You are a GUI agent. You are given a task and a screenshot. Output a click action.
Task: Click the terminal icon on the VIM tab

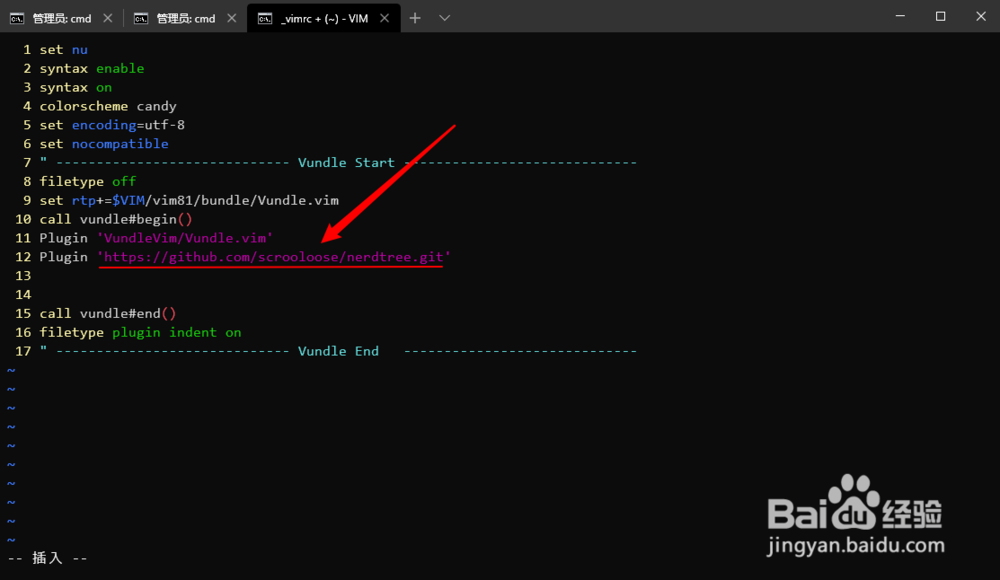click(265, 17)
